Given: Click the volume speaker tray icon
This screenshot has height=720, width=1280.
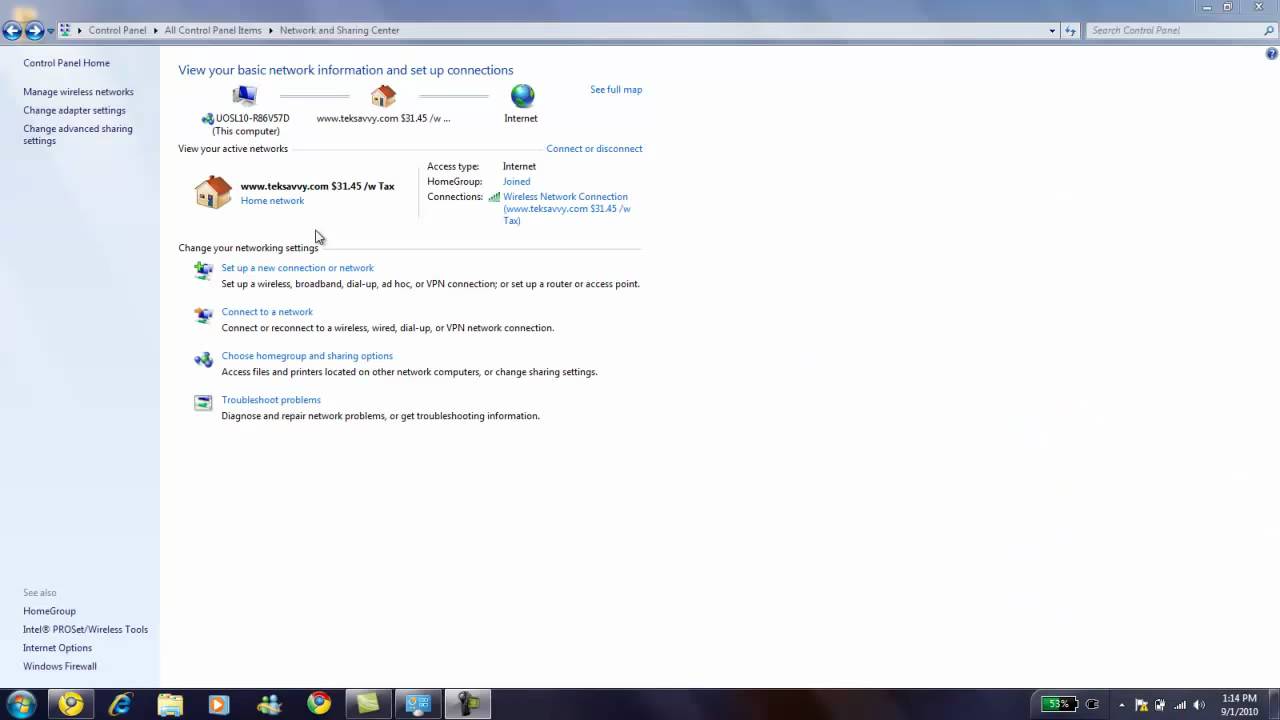Looking at the screenshot, I should click(1199, 705).
